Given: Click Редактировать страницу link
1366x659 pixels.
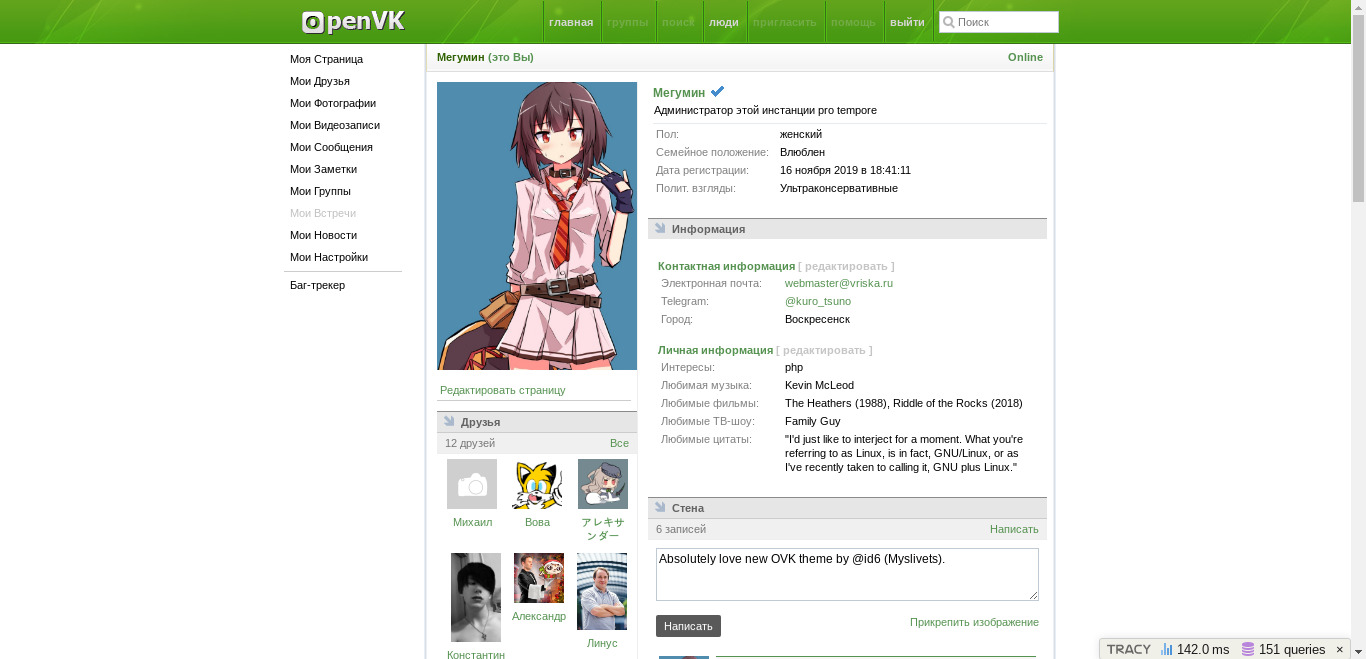Looking at the screenshot, I should 503,390.
